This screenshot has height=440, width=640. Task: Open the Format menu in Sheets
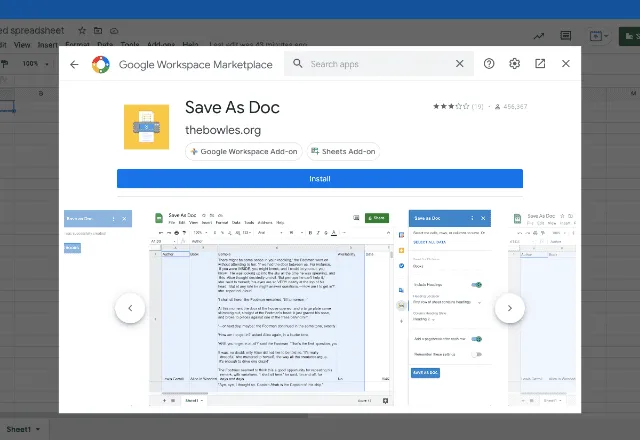[77, 44]
